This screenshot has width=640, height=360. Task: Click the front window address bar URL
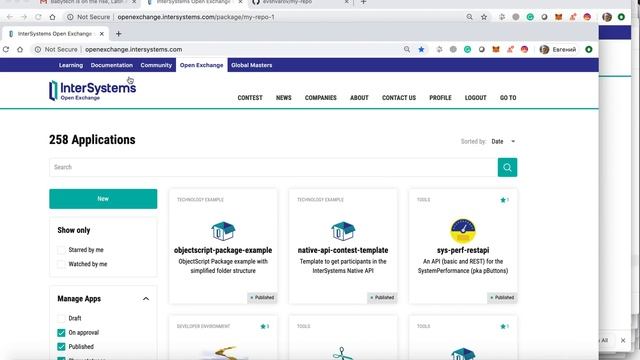click(x=133, y=49)
